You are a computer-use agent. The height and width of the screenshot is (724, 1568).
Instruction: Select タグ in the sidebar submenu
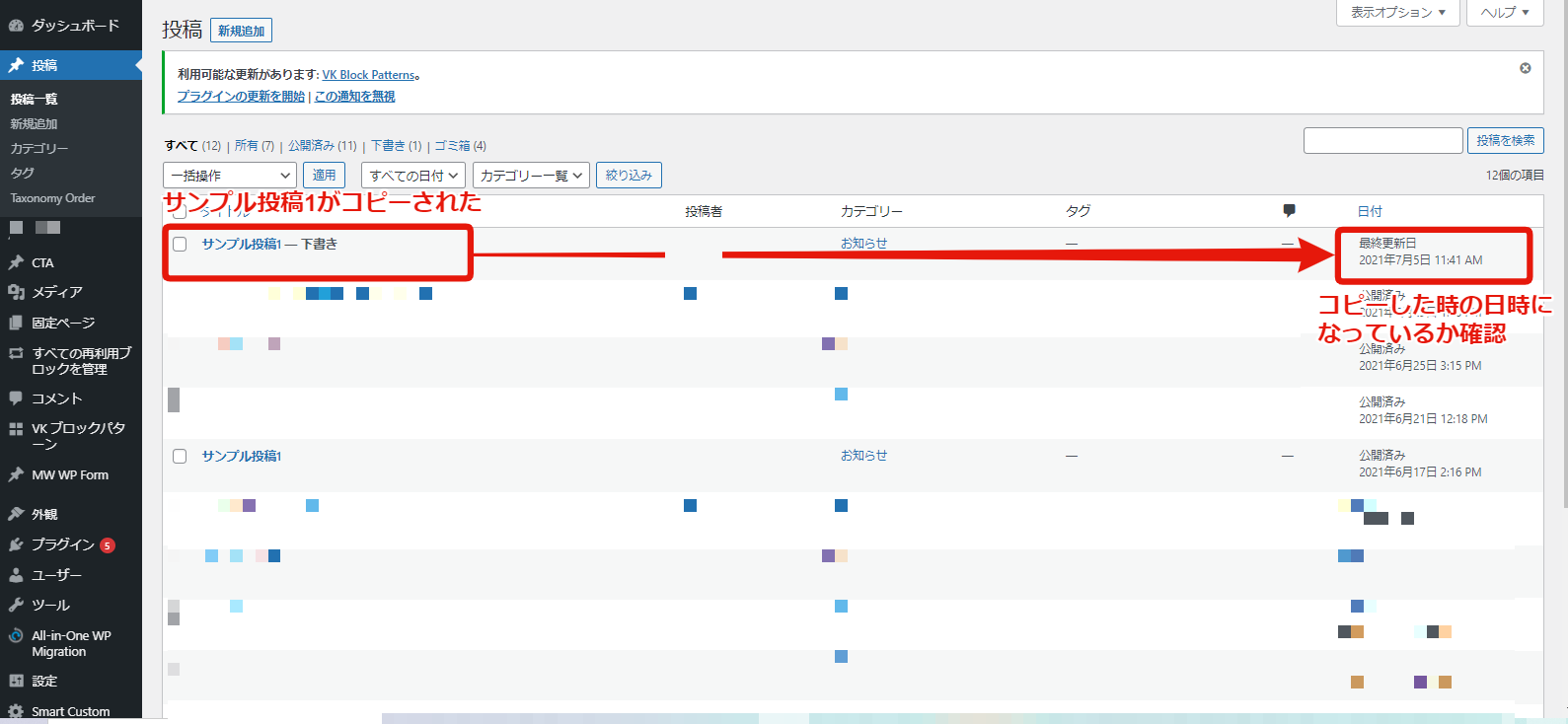(x=23, y=173)
